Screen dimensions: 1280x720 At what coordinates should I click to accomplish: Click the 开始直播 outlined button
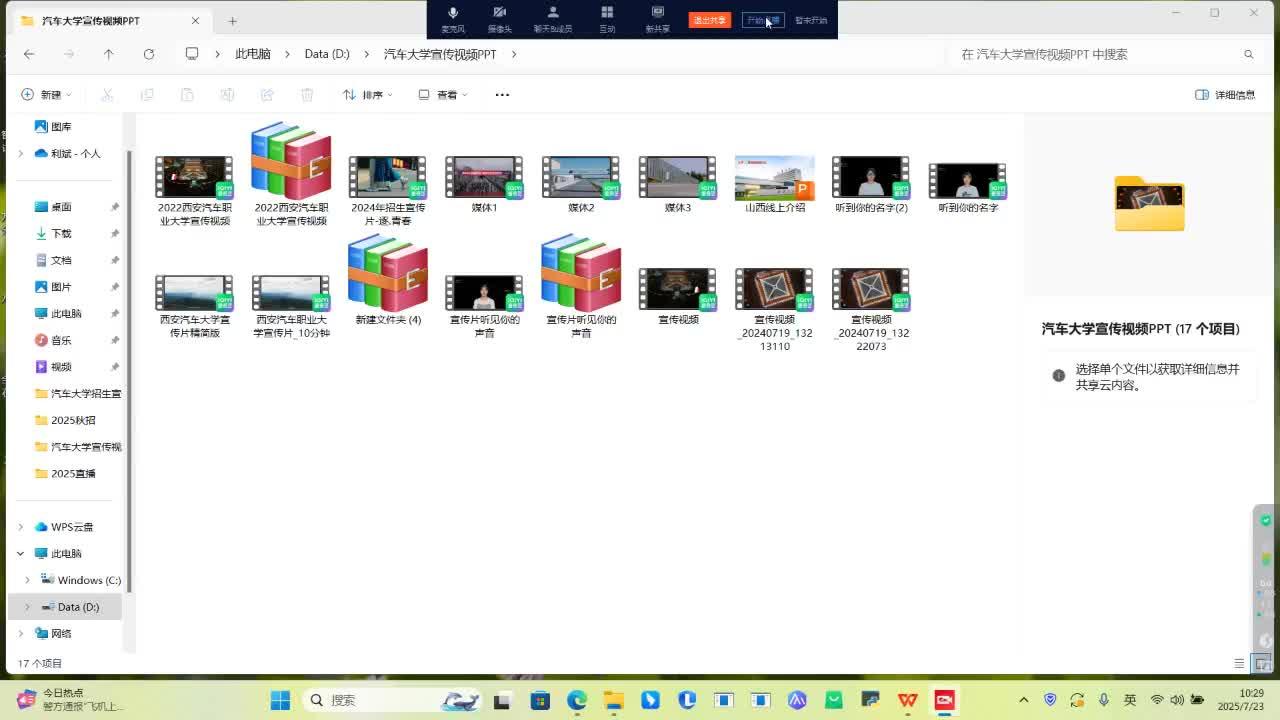point(763,20)
